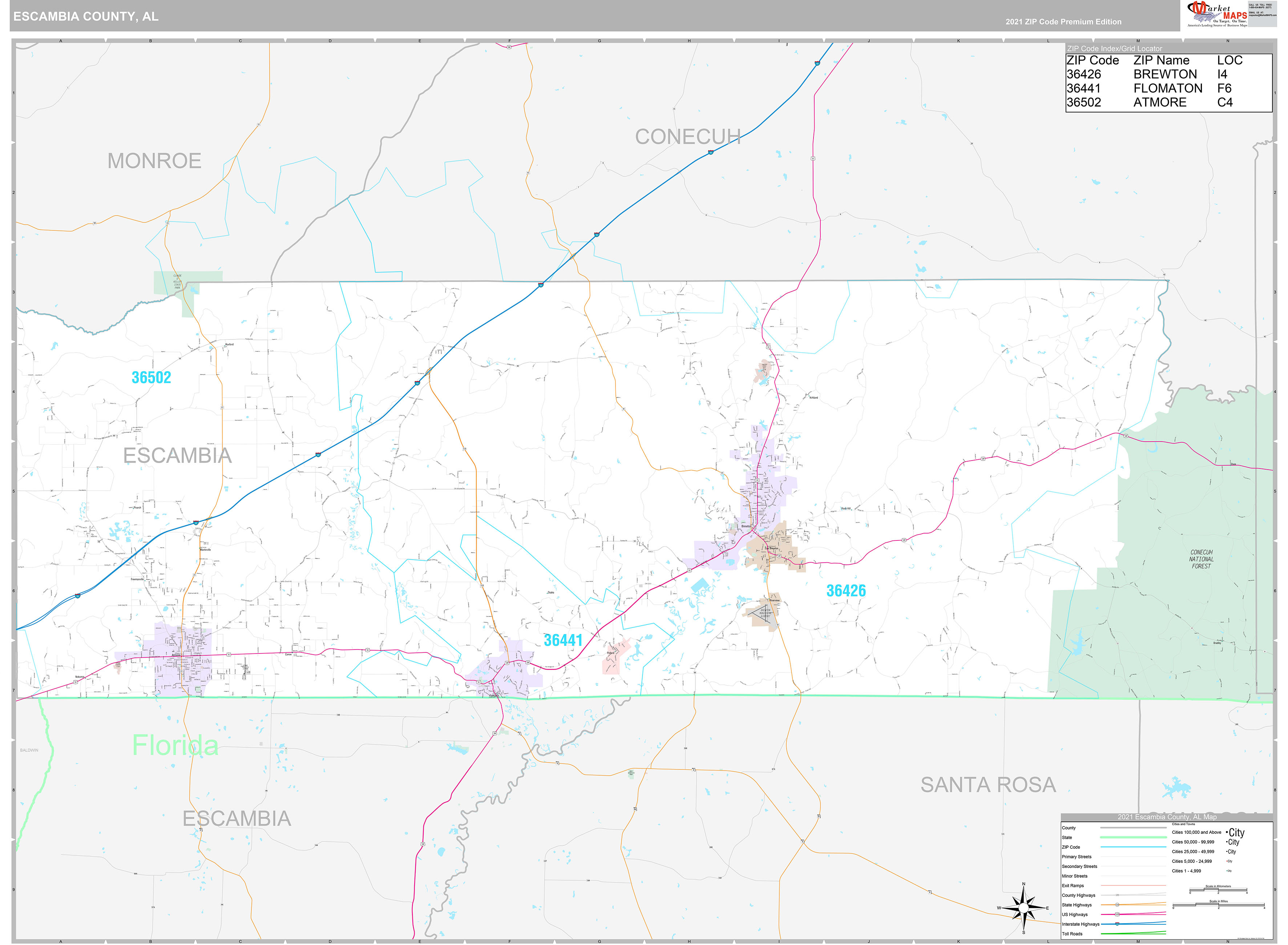
Task: Click 'Primary Streets' in the legend
Action: click(x=1077, y=857)
